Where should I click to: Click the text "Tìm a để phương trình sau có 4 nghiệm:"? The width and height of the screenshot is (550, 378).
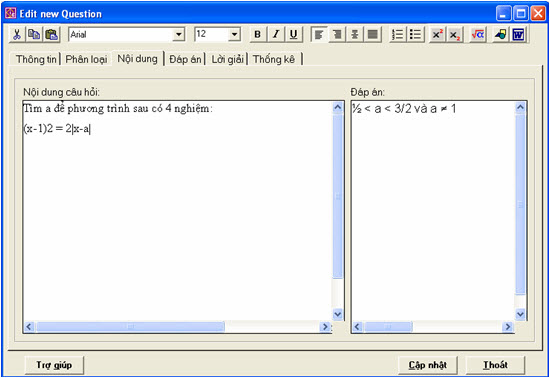tap(118, 108)
